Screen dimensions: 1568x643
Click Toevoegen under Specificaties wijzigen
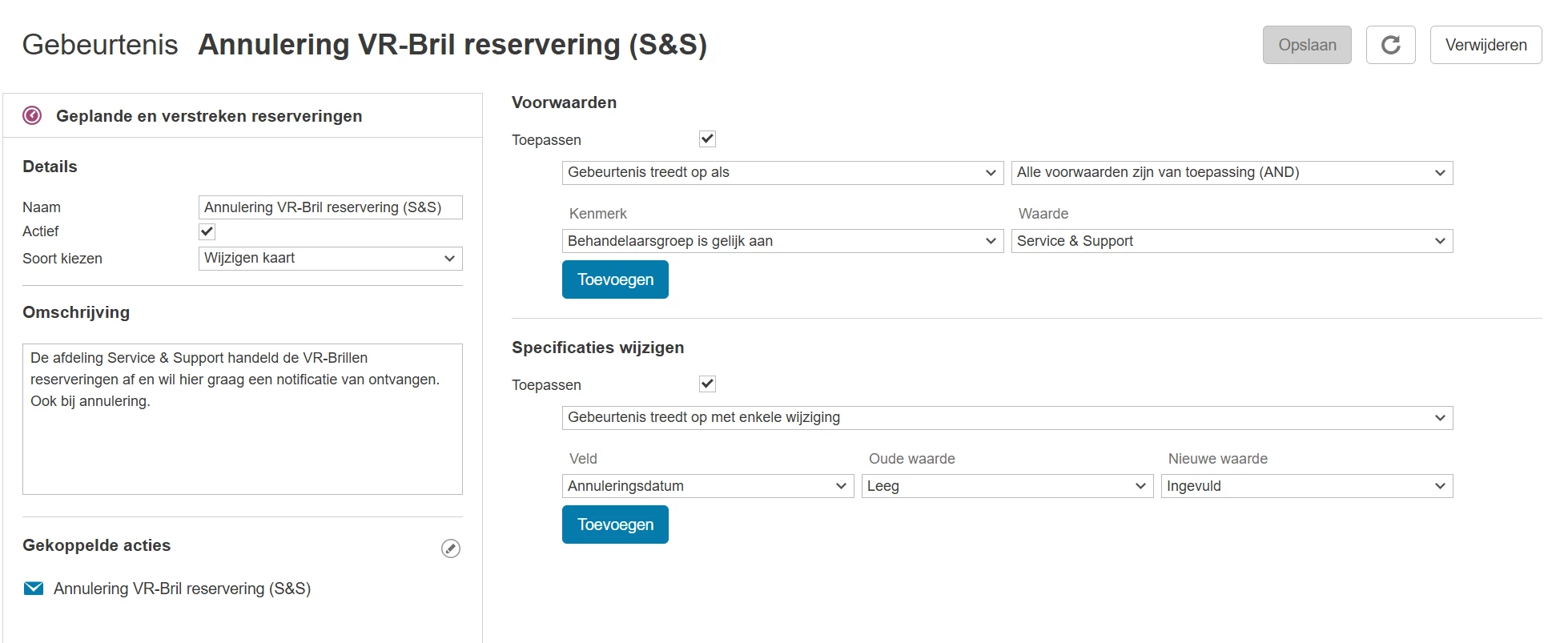pyautogui.click(x=615, y=524)
